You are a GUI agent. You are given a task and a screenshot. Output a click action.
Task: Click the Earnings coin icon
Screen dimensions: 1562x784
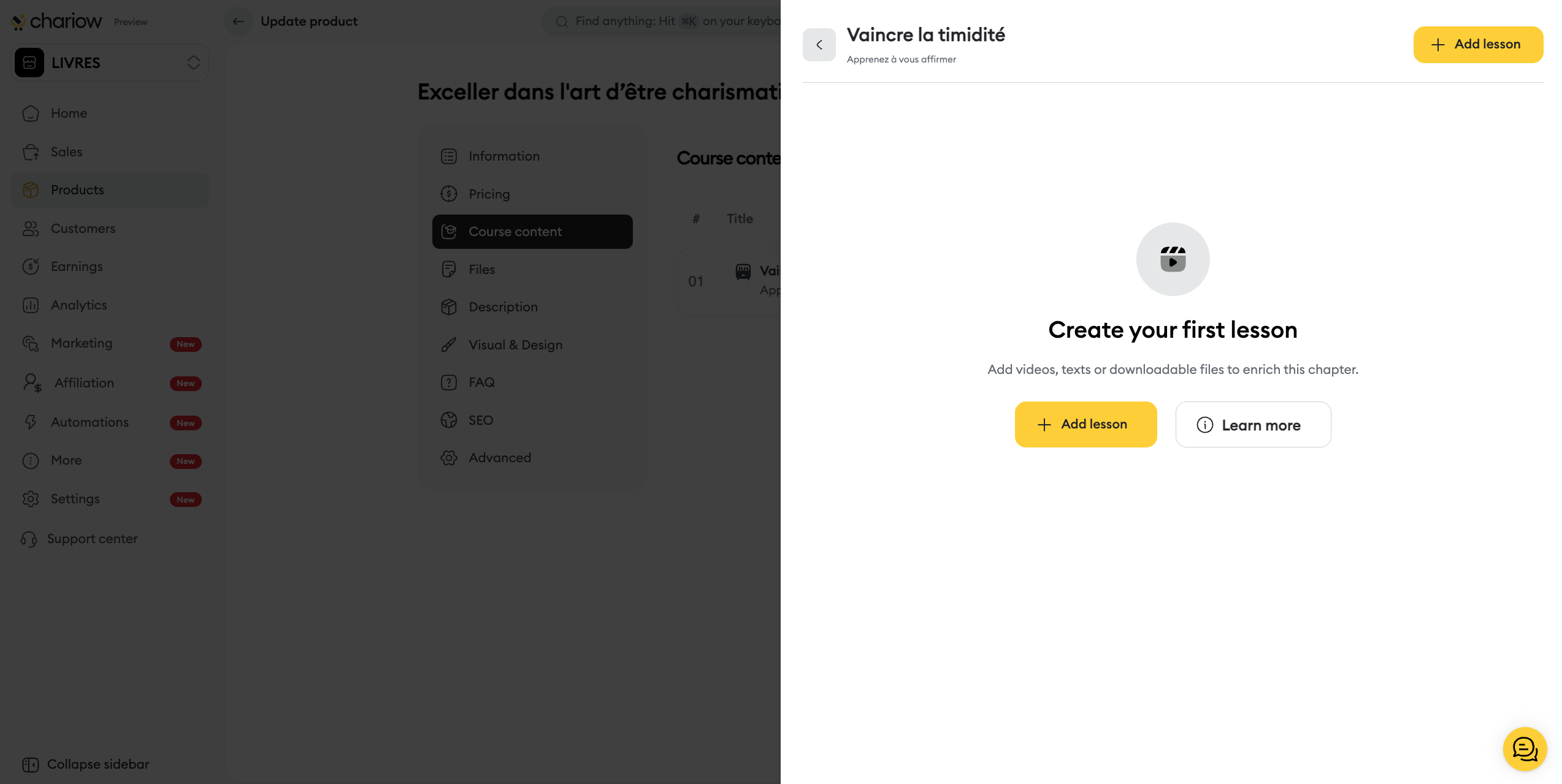pyautogui.click(x=31, y=267)
